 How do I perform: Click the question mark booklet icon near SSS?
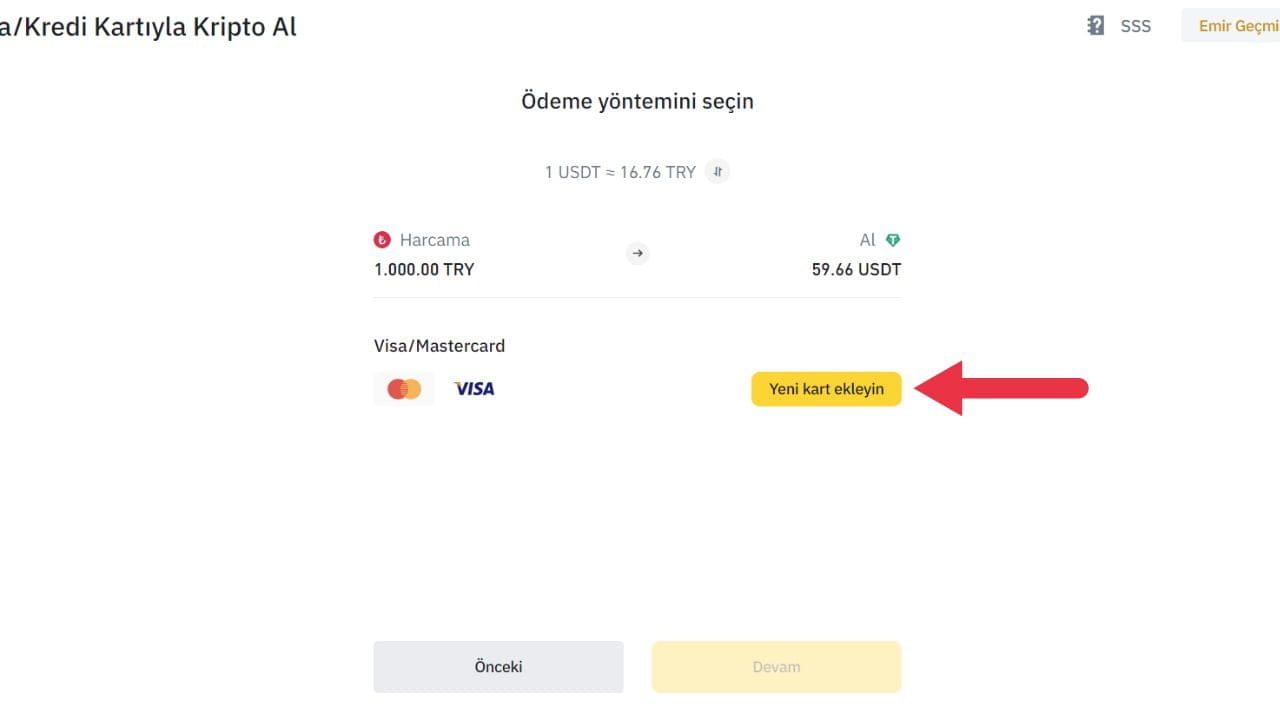(x=1094, y=26)
